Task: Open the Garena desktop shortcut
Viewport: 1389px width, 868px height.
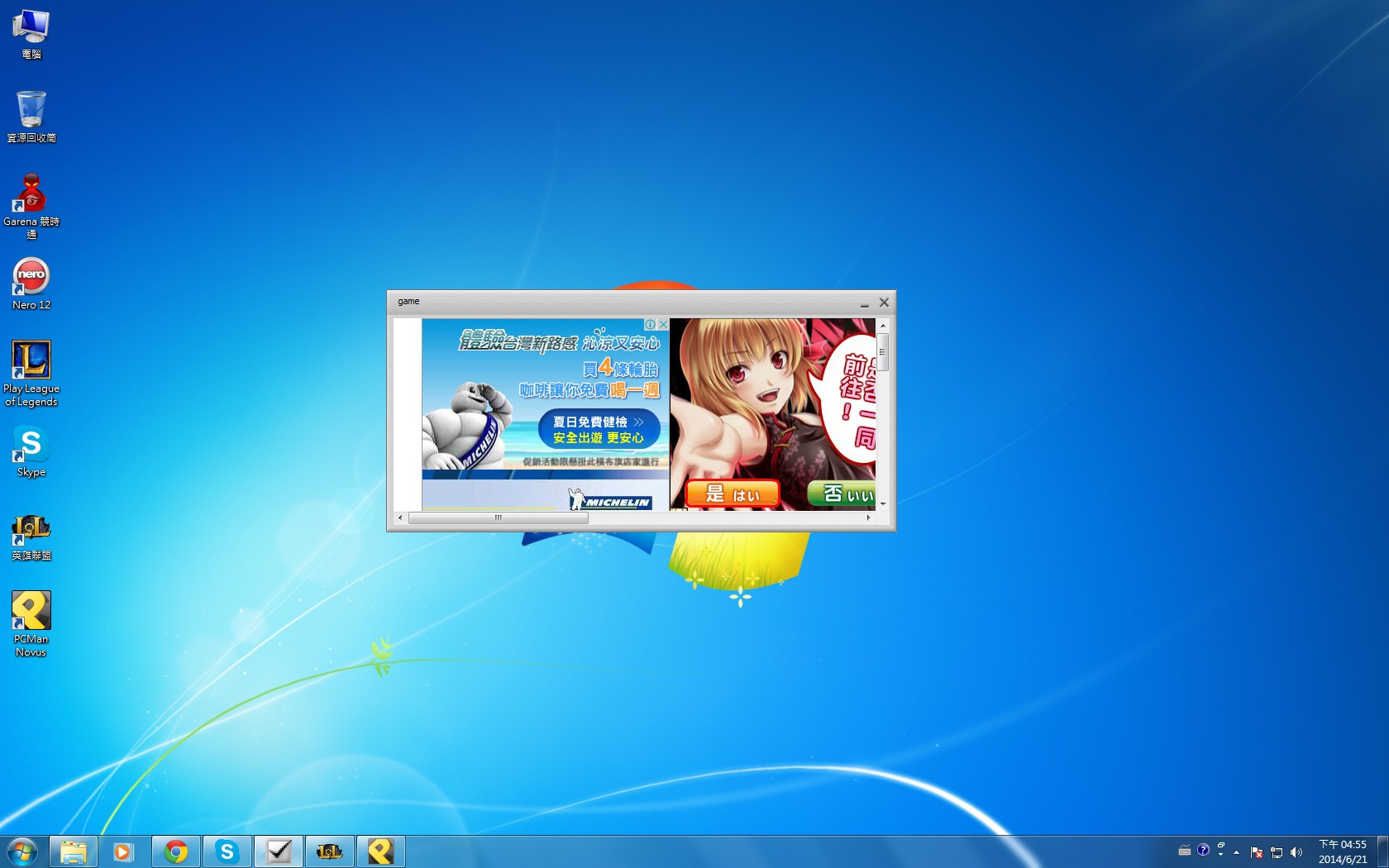Action: 31,195
